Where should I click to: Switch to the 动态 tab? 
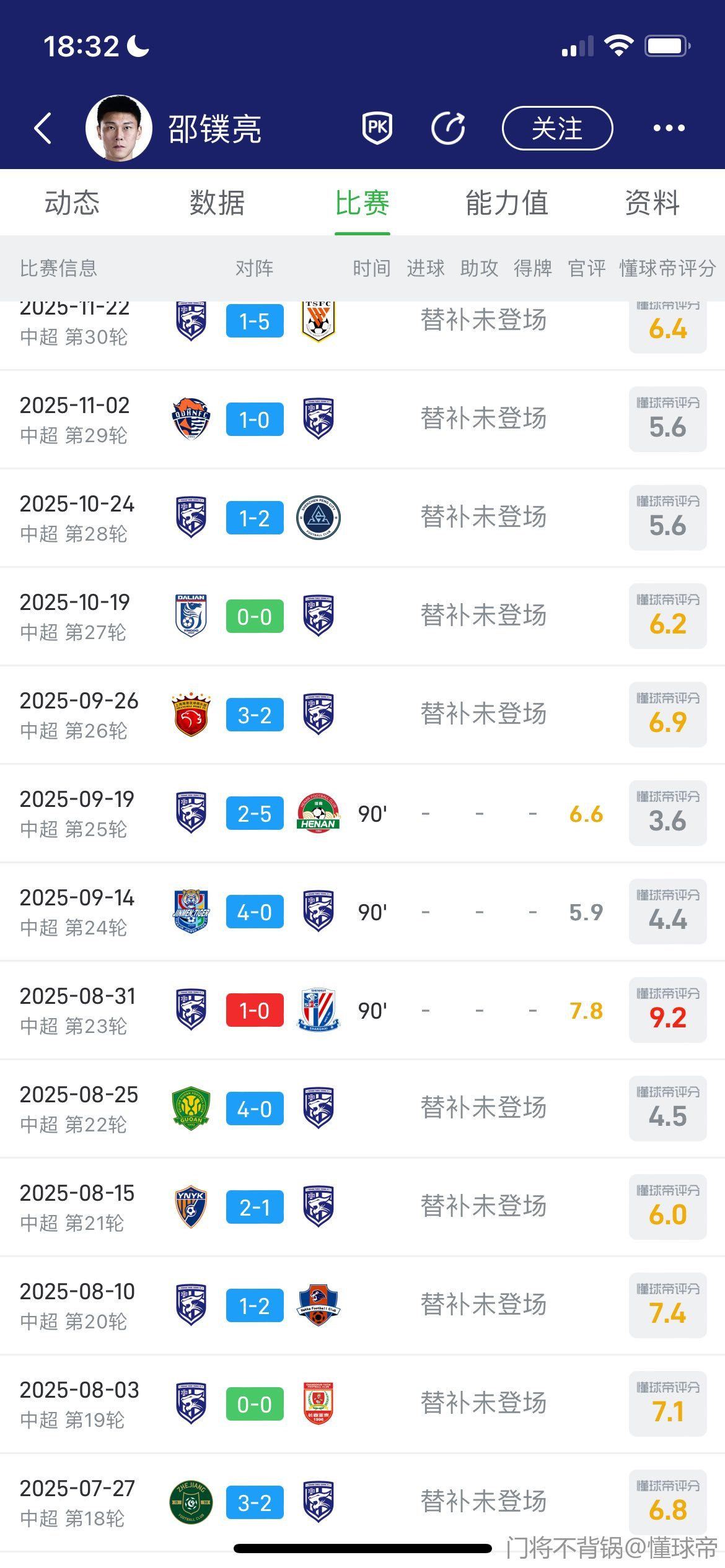pyautogui.click(x=72, y=203)
